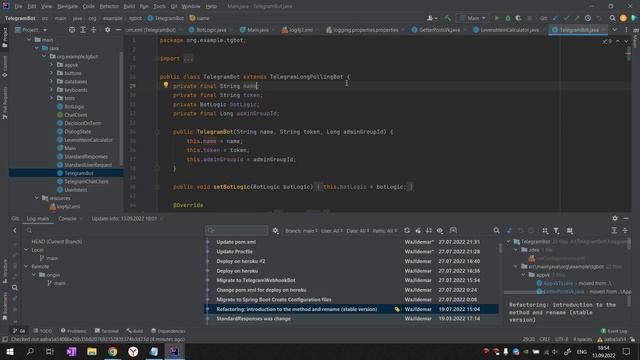Collapse the Local branches node
640x360 pixels.
(x=27, y=250)
